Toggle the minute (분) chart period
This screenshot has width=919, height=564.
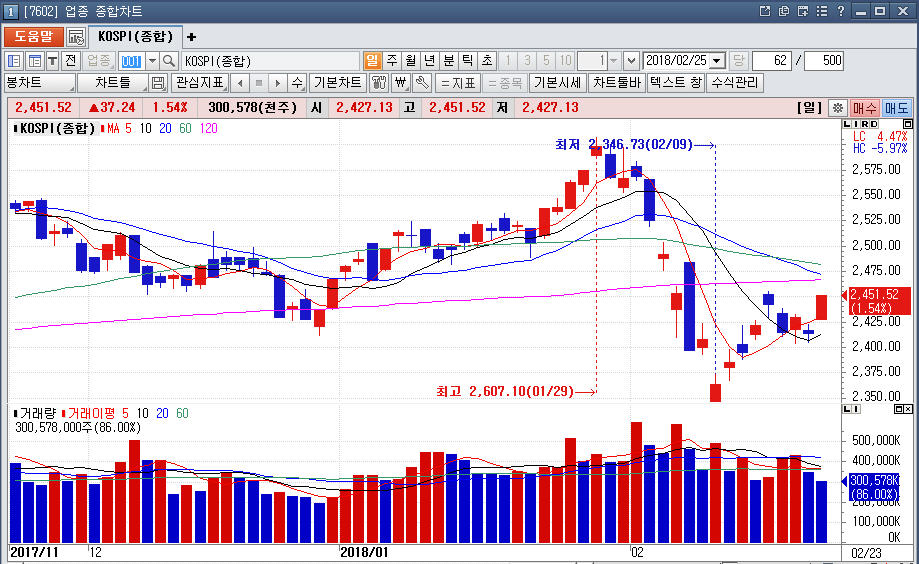(448, 61)
